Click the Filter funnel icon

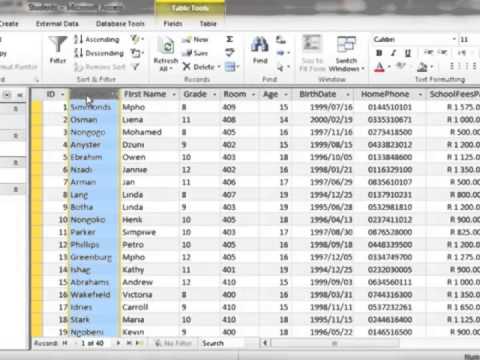58,45
